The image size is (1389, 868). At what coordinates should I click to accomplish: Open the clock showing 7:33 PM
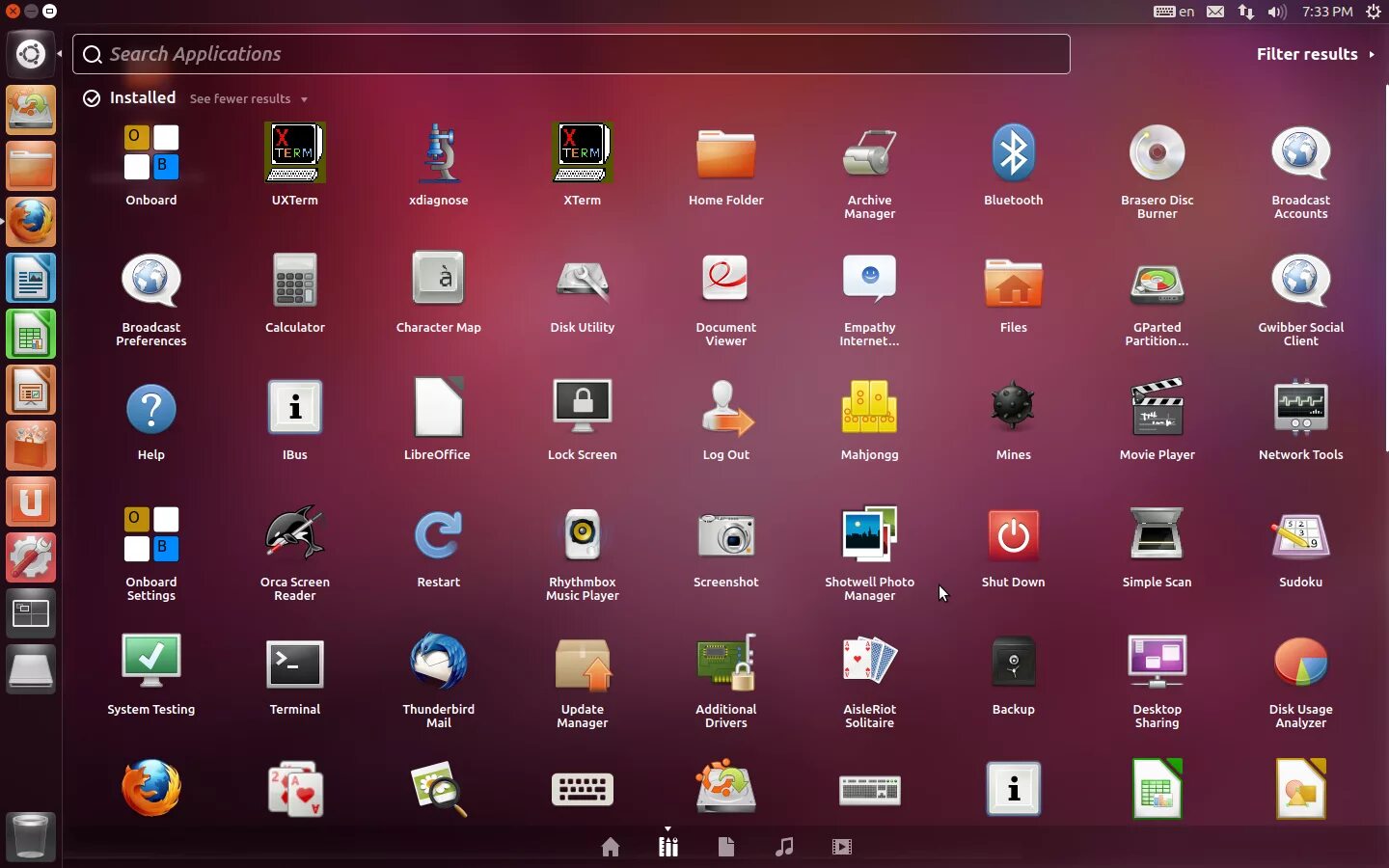1327,12
